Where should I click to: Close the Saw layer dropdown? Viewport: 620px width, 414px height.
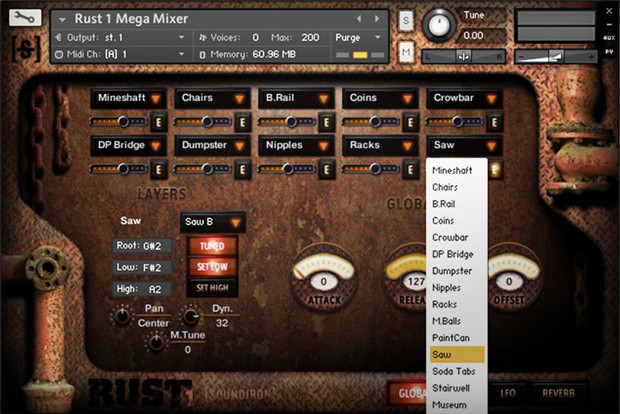point(464,146)
